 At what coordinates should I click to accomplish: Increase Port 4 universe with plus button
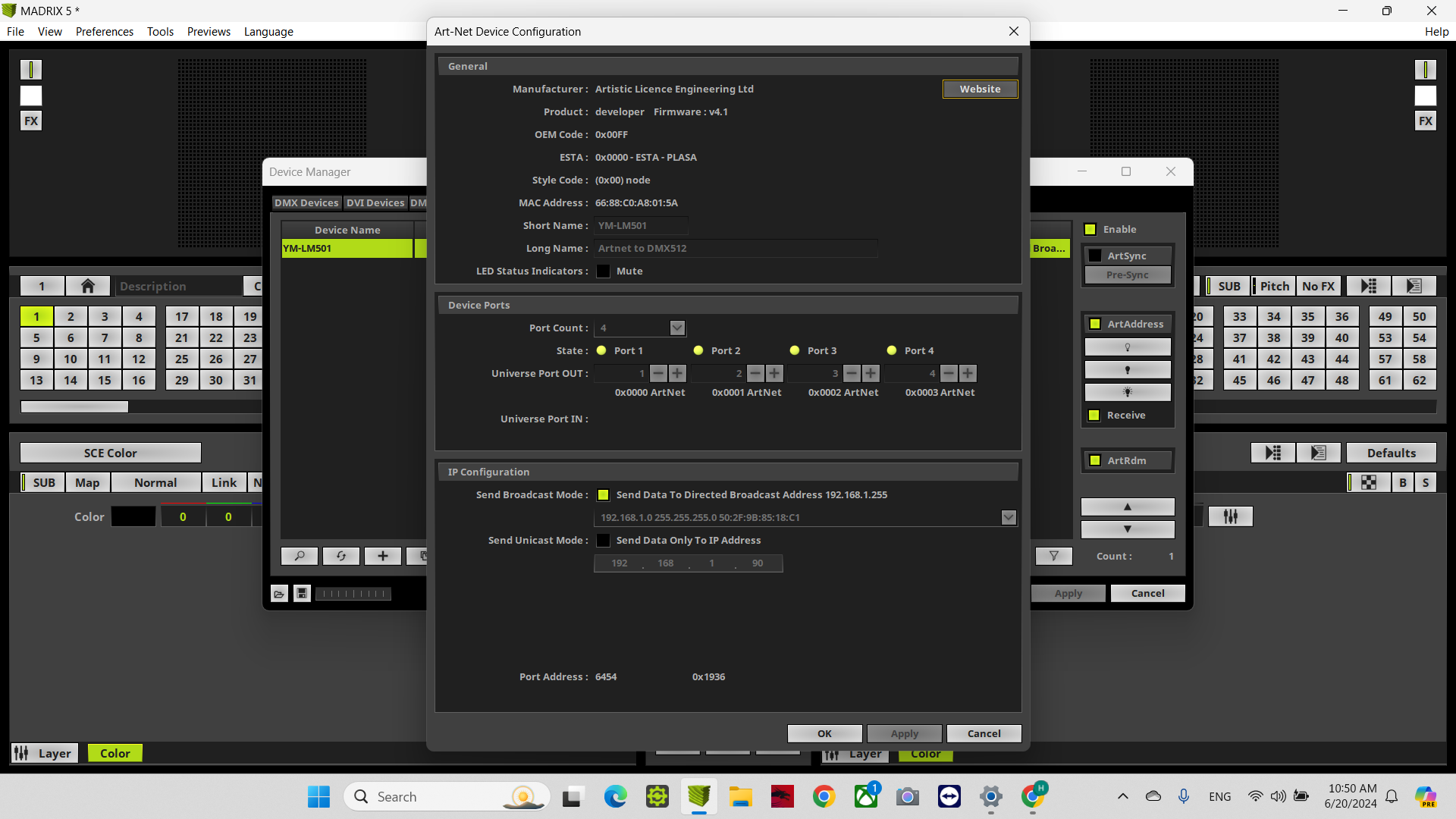point(968,373)
